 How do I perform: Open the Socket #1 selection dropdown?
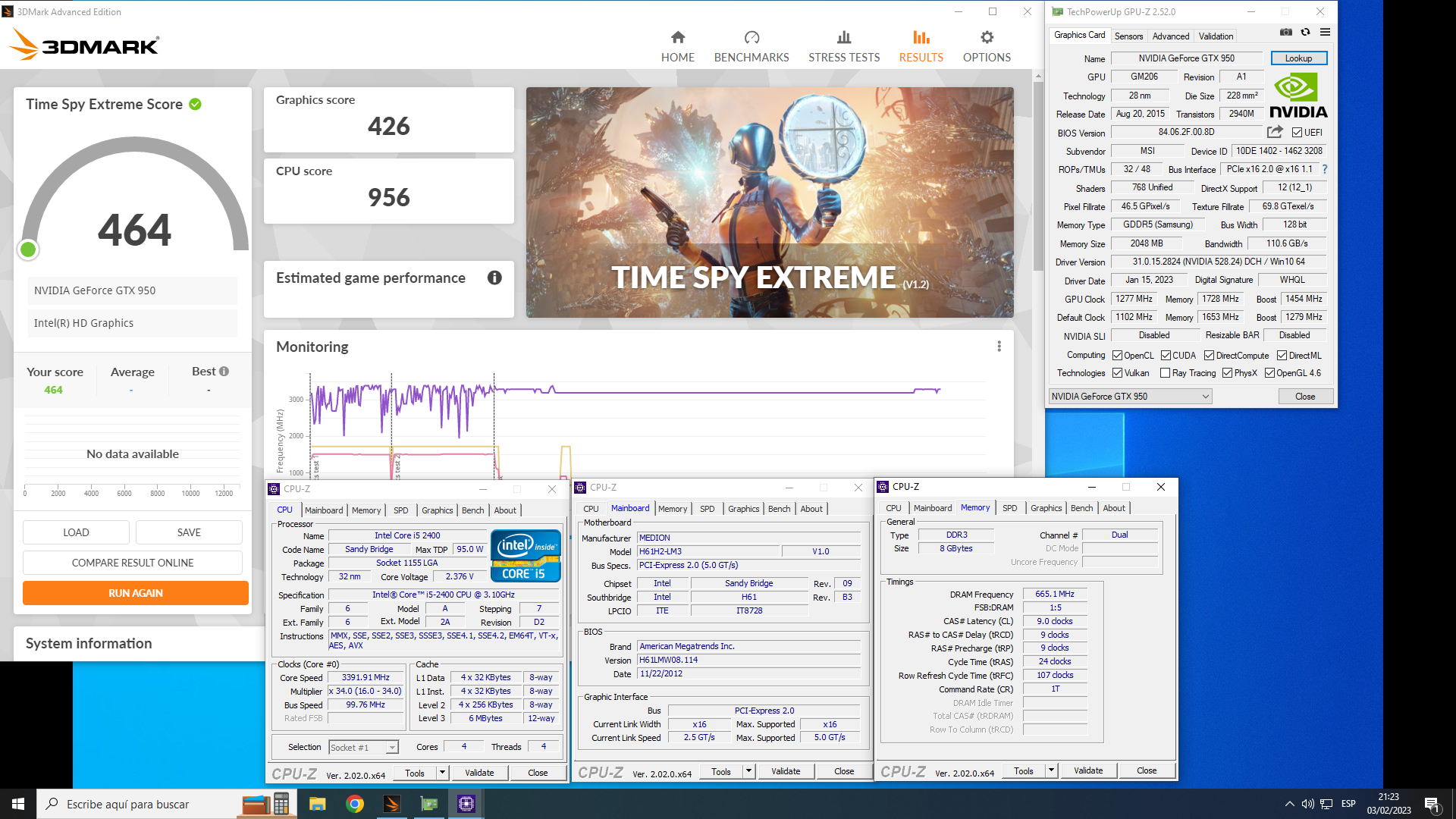pos(363,748)
